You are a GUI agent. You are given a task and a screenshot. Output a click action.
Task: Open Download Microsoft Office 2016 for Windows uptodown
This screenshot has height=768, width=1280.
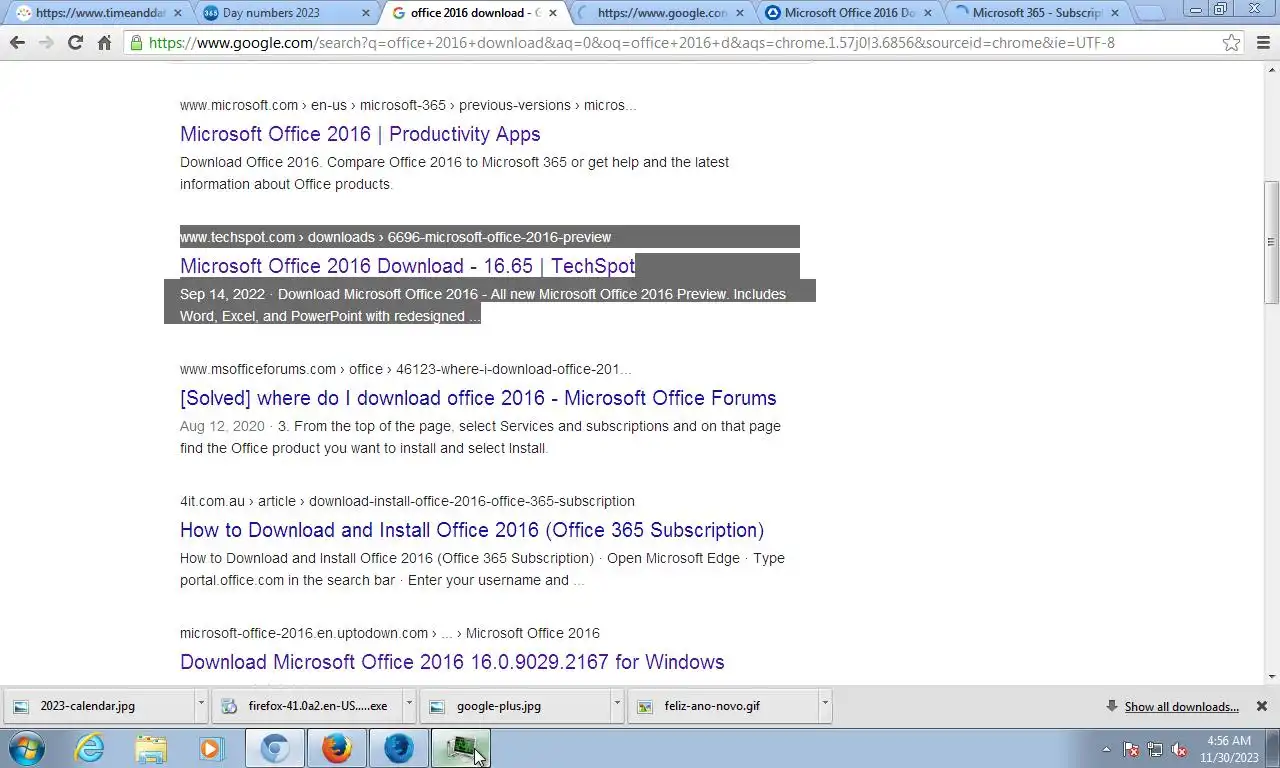[452, 662]
